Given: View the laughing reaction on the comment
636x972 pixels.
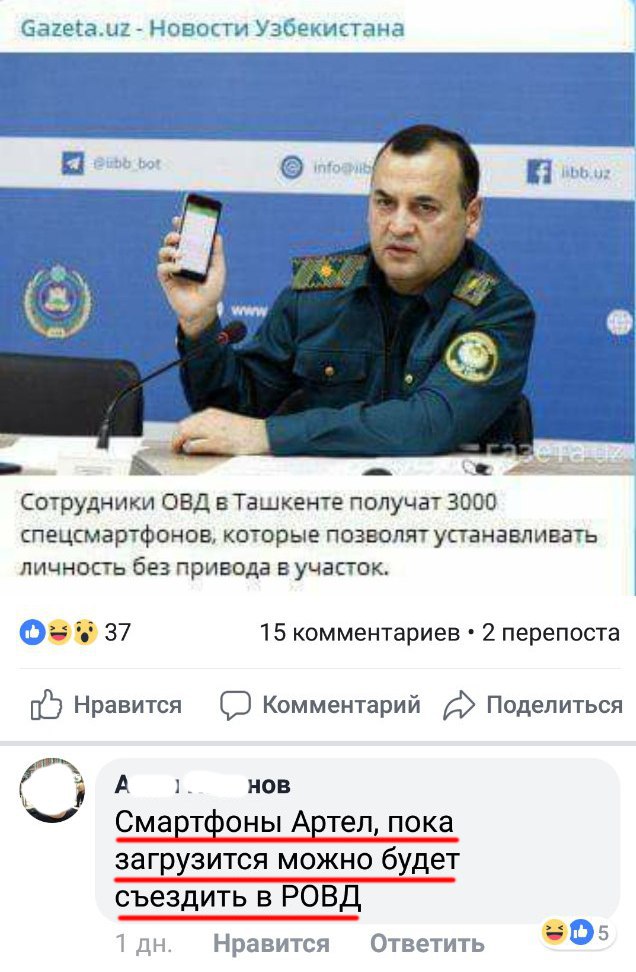Looking at the screenshot, I should click(555, 931).
